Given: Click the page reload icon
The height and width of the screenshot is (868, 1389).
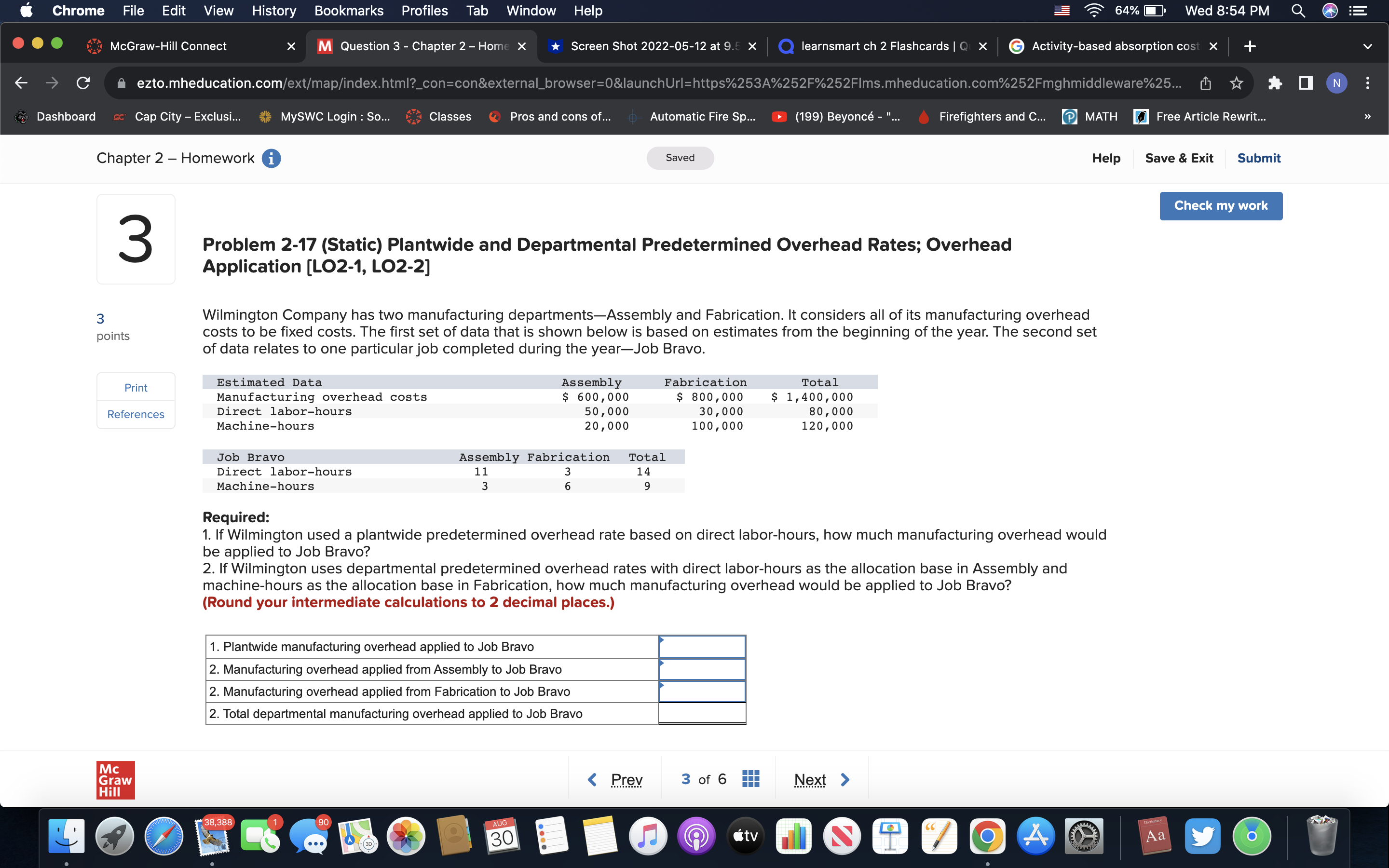Looking at the screenshot, I should click(82, 83).
